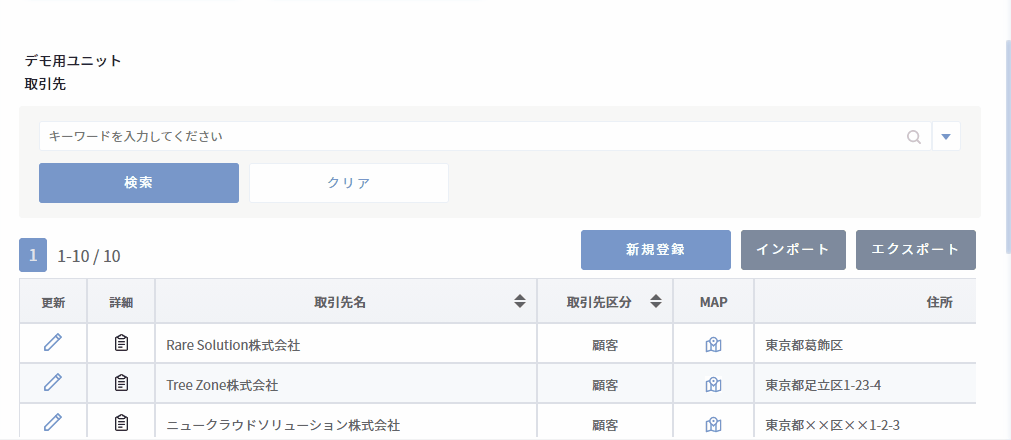This screenshot has height=440, width=1011.
Task: Edit Rare Solution株式会社 with pencil icon
Action: pyautogui.click(x=53, y=343)
